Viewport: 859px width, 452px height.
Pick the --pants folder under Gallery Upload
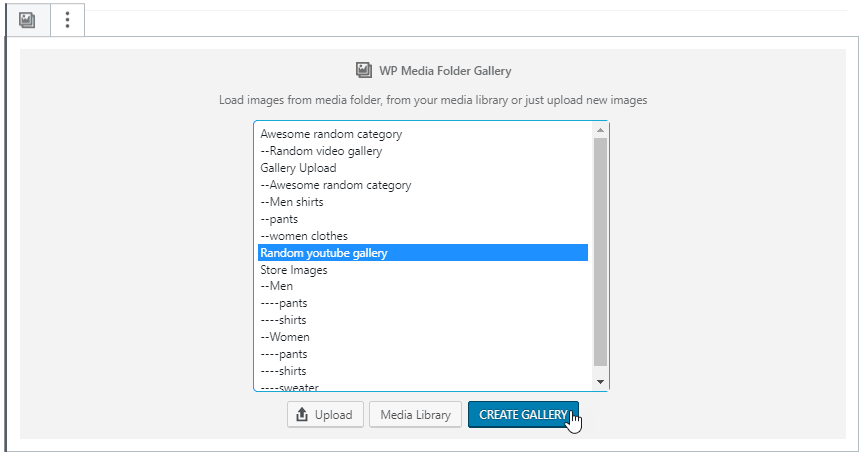pyautogui.click(x=279, y=219)
